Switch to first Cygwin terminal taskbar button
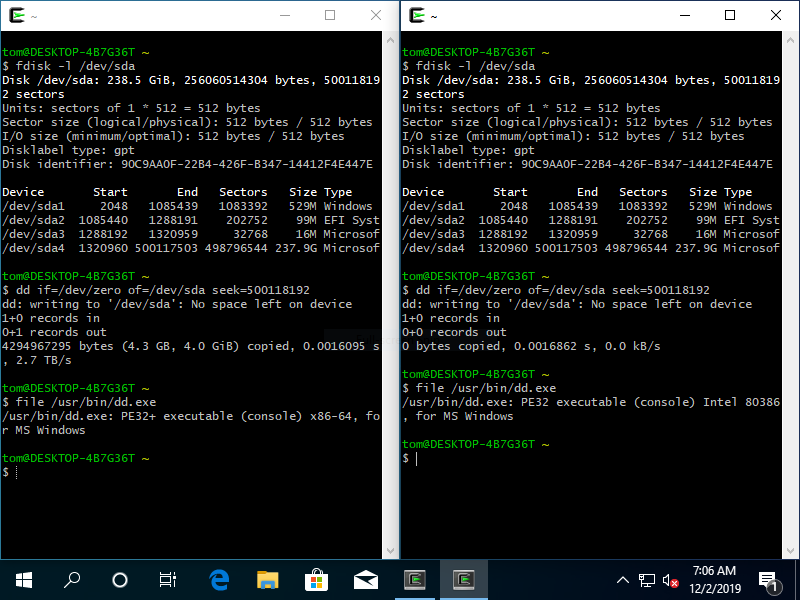This screenshot has width=800, height=600. point(414,579)
